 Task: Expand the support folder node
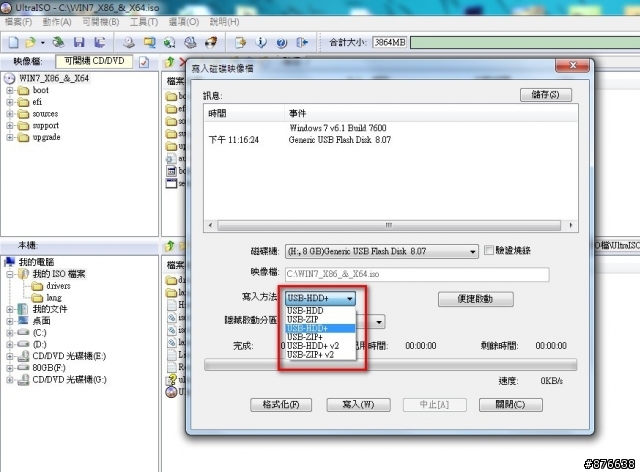tap(10, 126)
